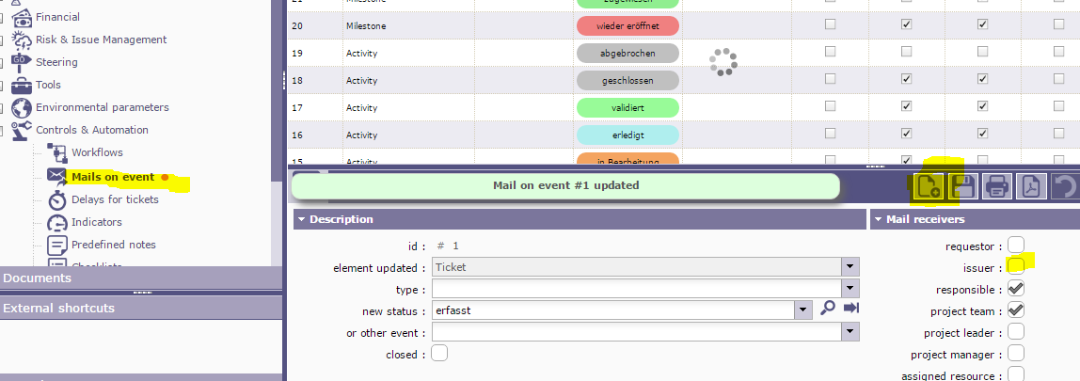This screenshot has width=1080, height=381.
Task: Click the Risk & Issue Management icon
Action: pyautogui.click(x=22, y=39)
